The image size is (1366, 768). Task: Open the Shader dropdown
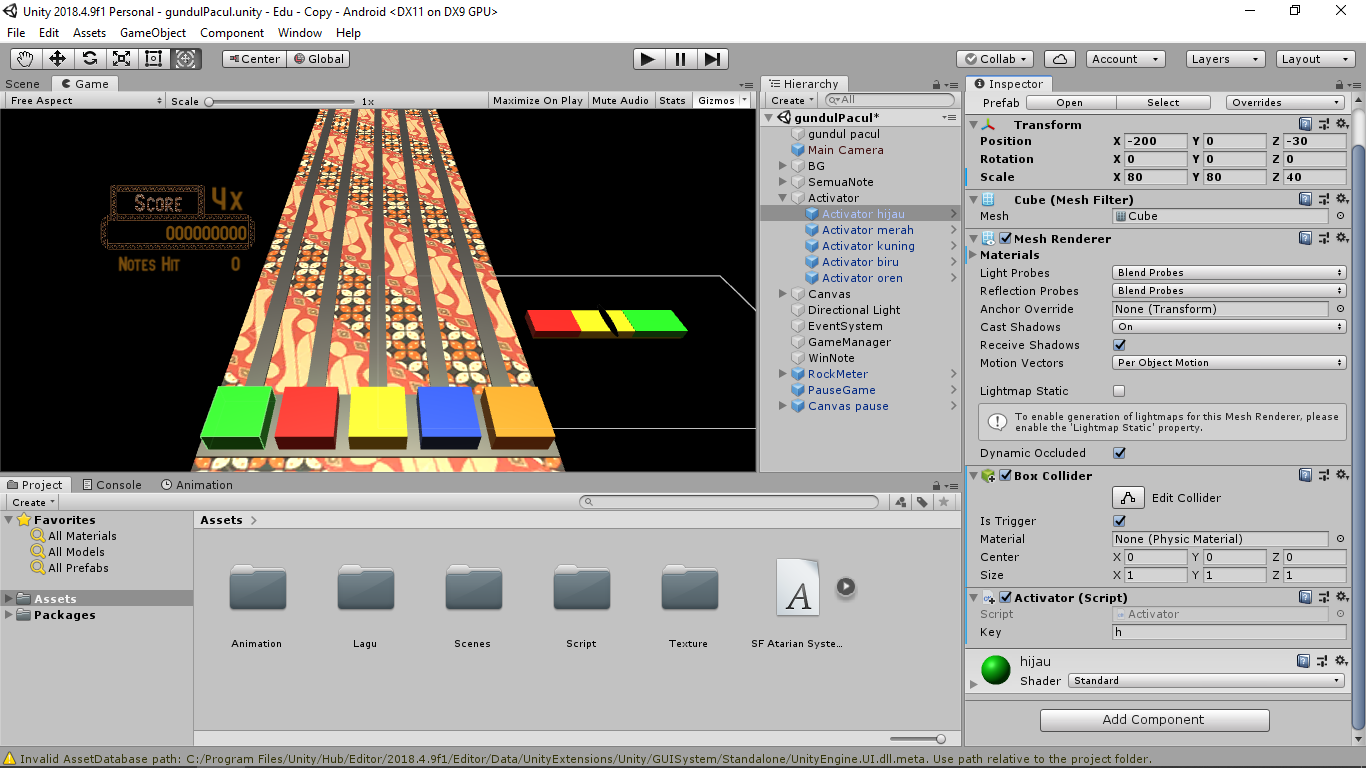(1206, 680)
